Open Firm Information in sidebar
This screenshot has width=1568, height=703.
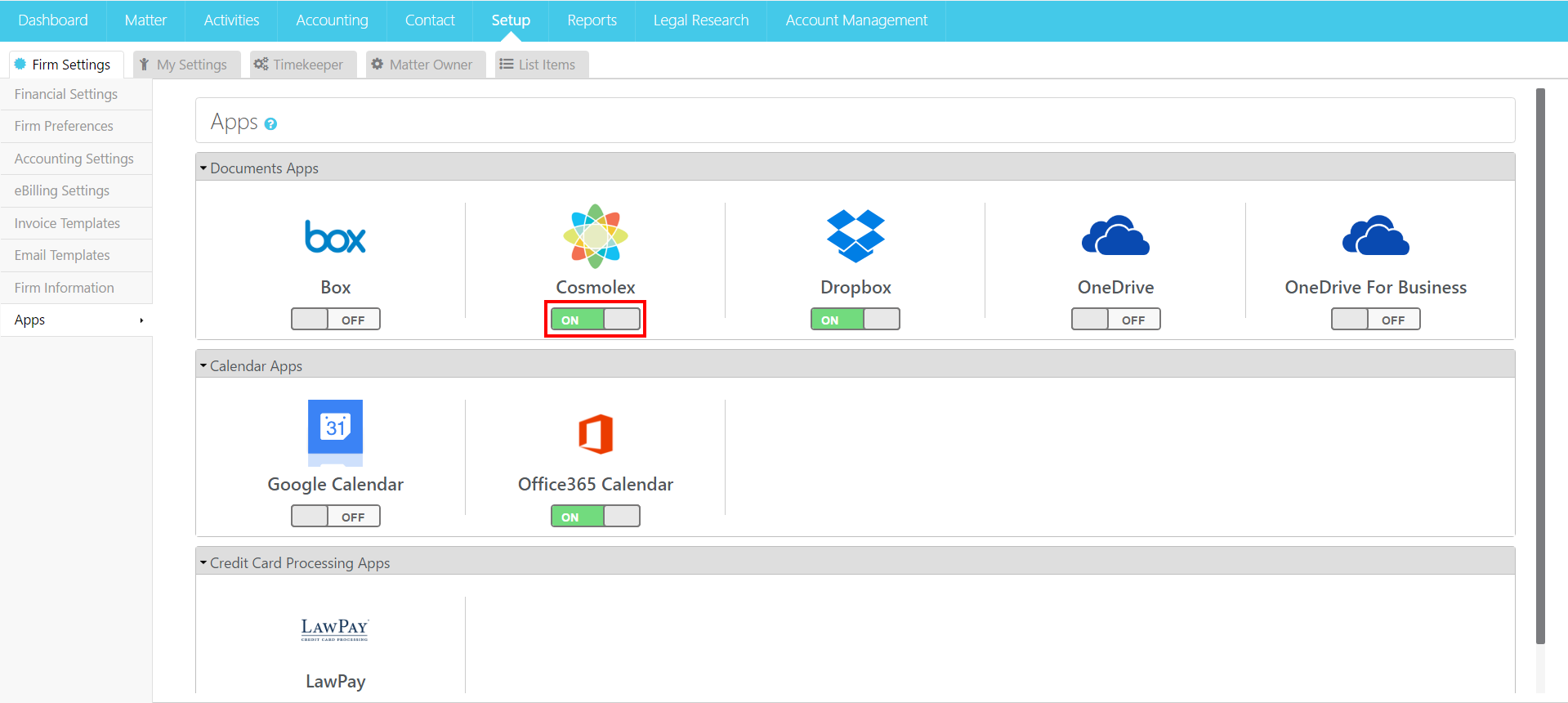click(76, 288)
